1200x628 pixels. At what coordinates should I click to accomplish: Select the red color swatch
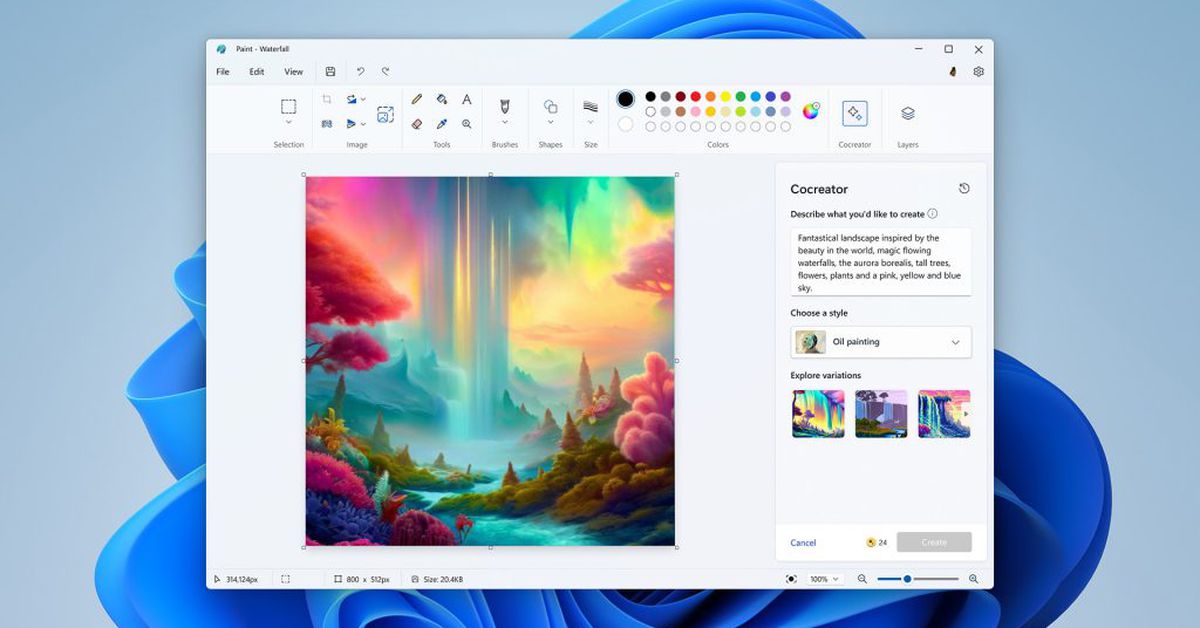coord(696,97)
